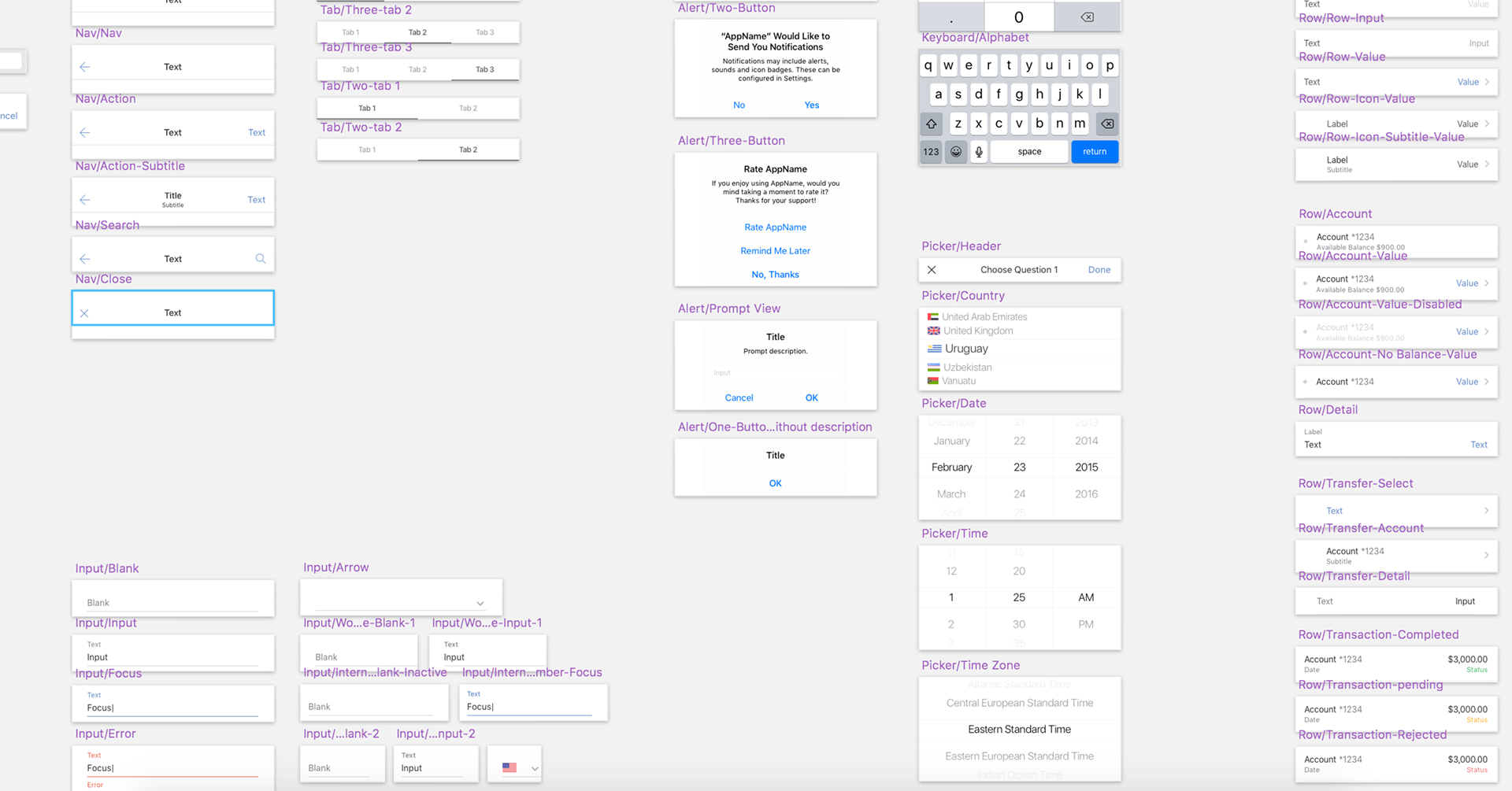Select Tab 2 in the Tab/Two-tab 1 component

[468, 108]
